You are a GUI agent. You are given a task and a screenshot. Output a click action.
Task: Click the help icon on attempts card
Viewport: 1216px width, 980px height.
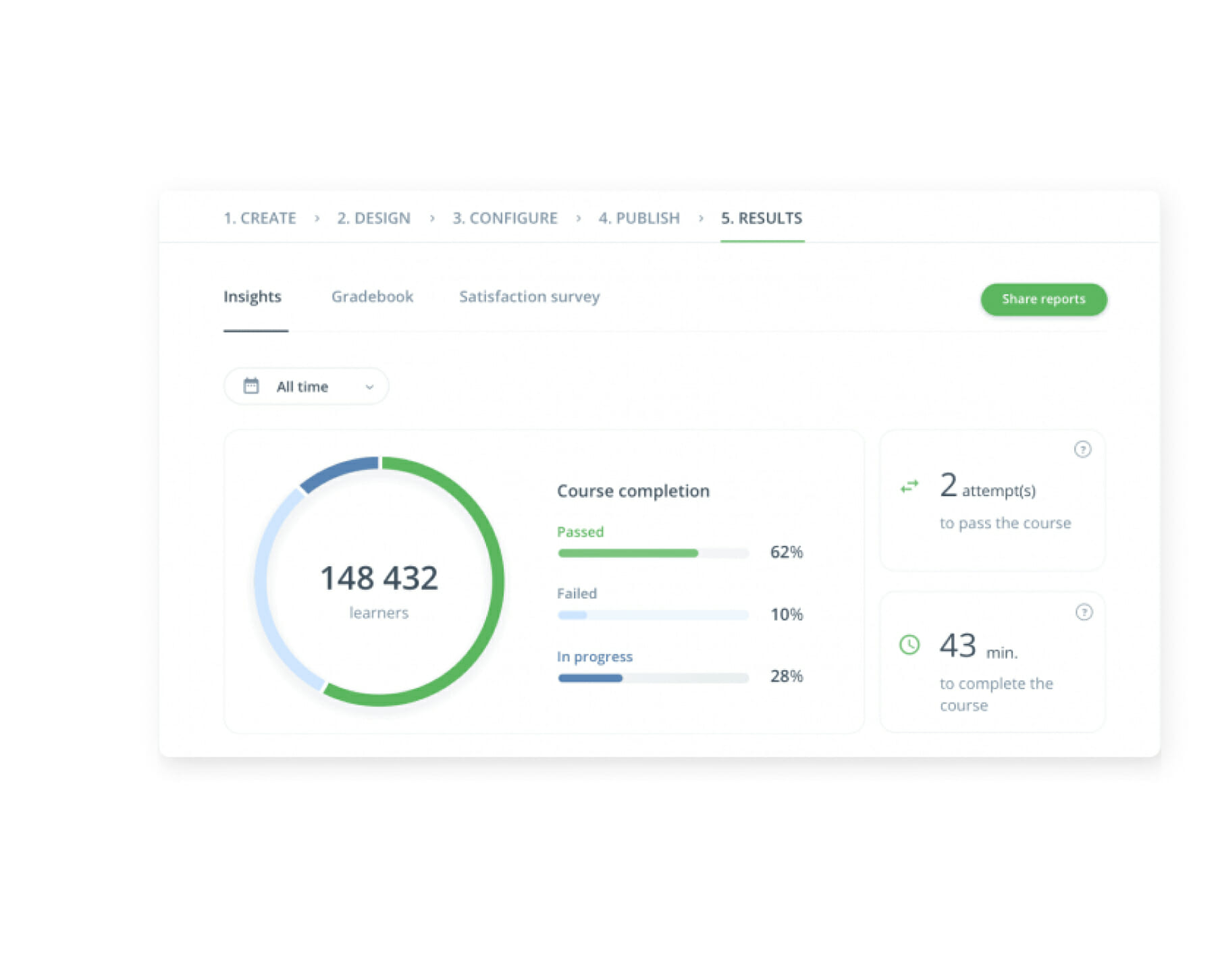point(1082,450)
